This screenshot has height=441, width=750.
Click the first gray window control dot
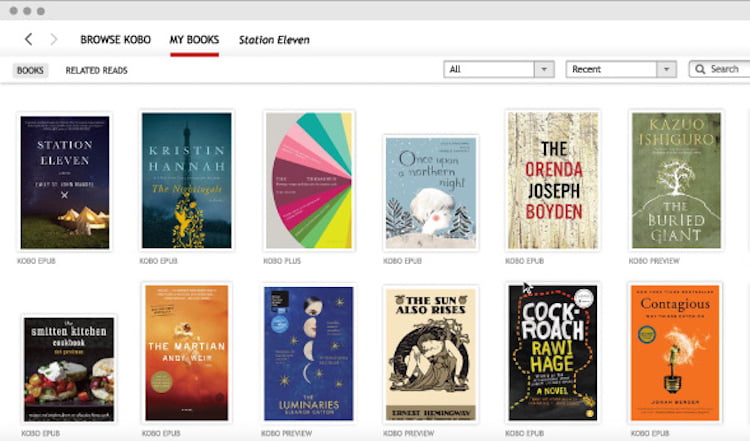[13, 11]
